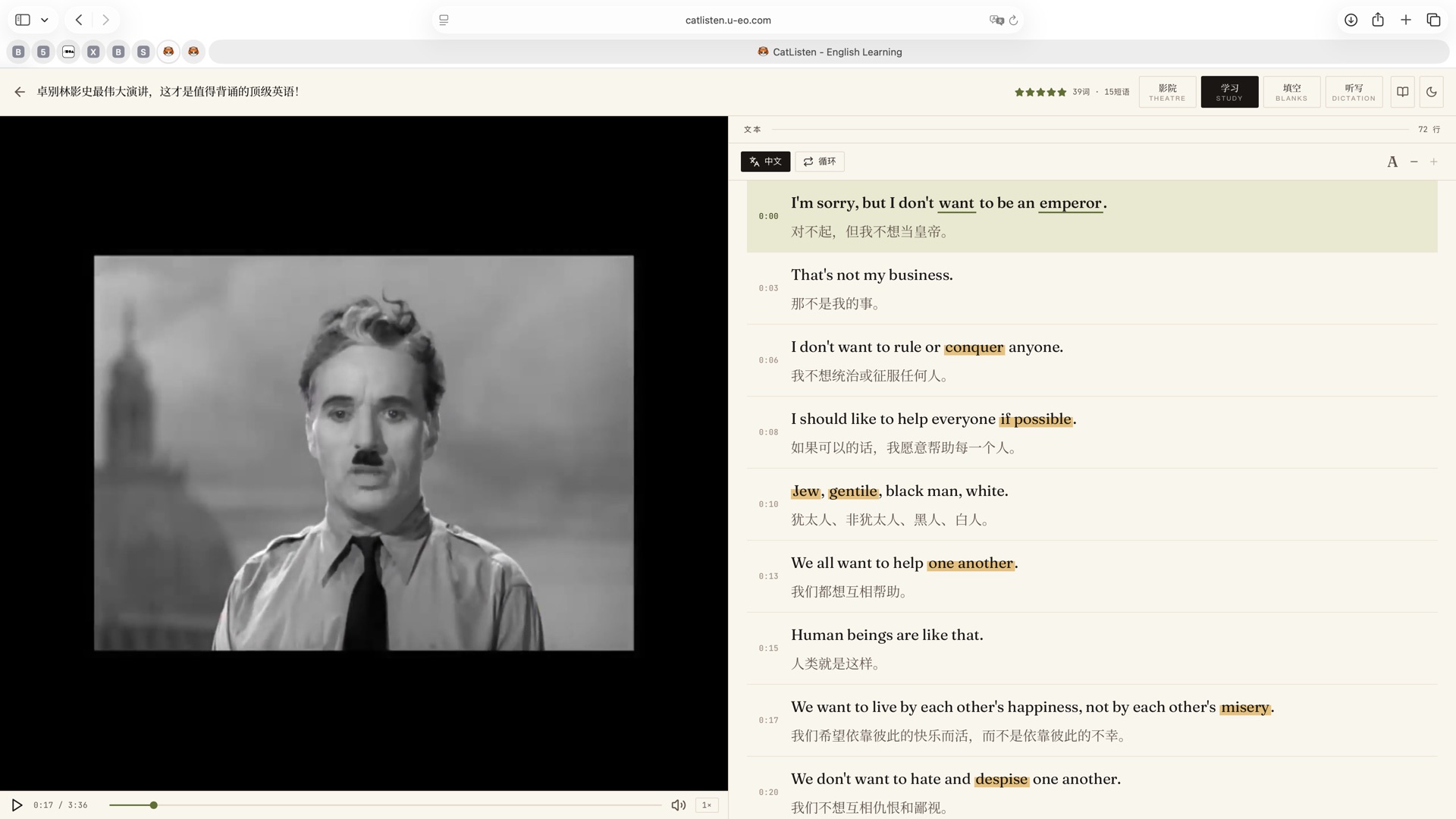The image size is (1456, 819).
Task: Go back in Safari history
Action: [79, 20]
